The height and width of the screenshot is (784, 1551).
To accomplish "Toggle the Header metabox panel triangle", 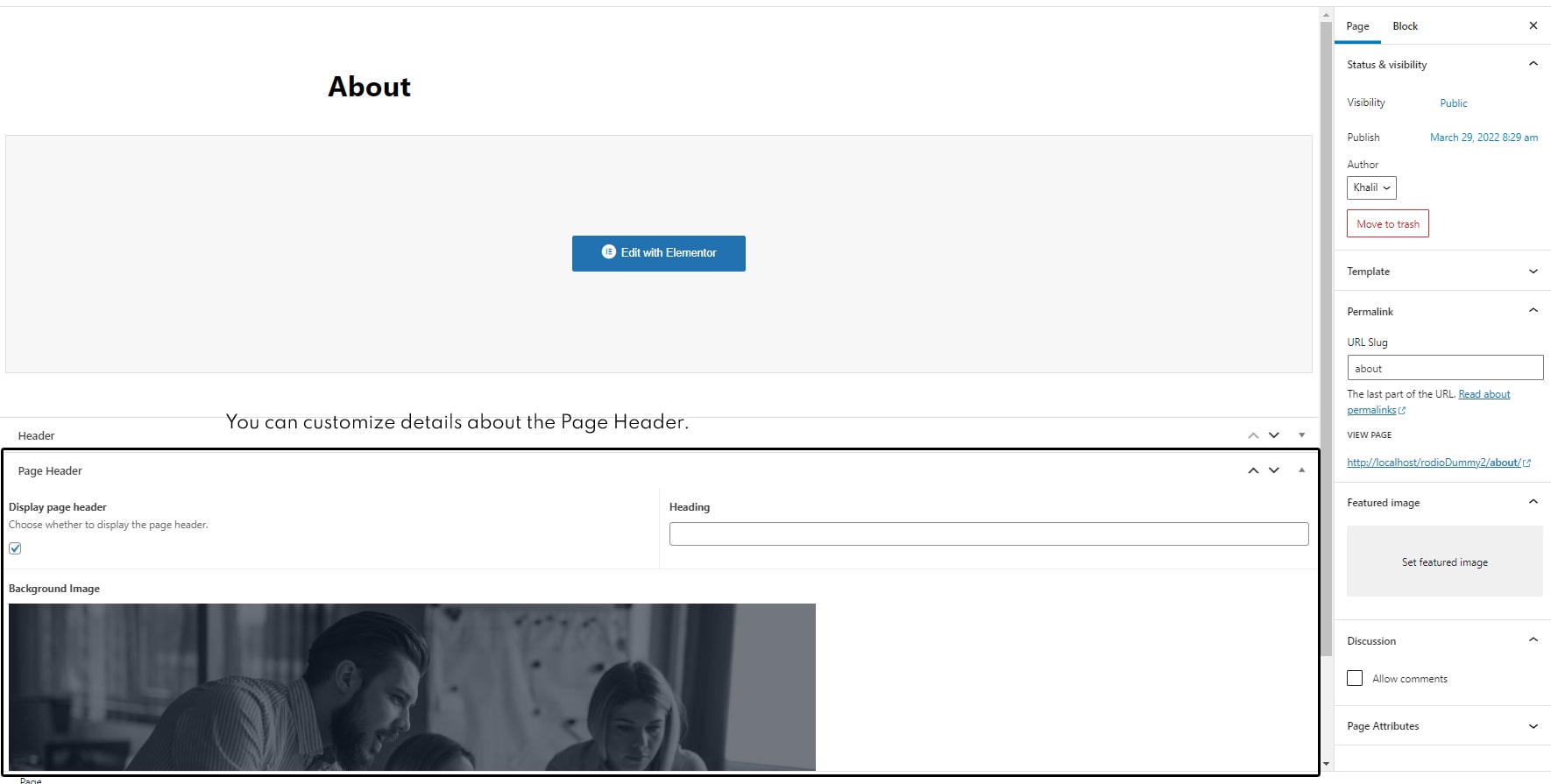I will coord(1302,435).
